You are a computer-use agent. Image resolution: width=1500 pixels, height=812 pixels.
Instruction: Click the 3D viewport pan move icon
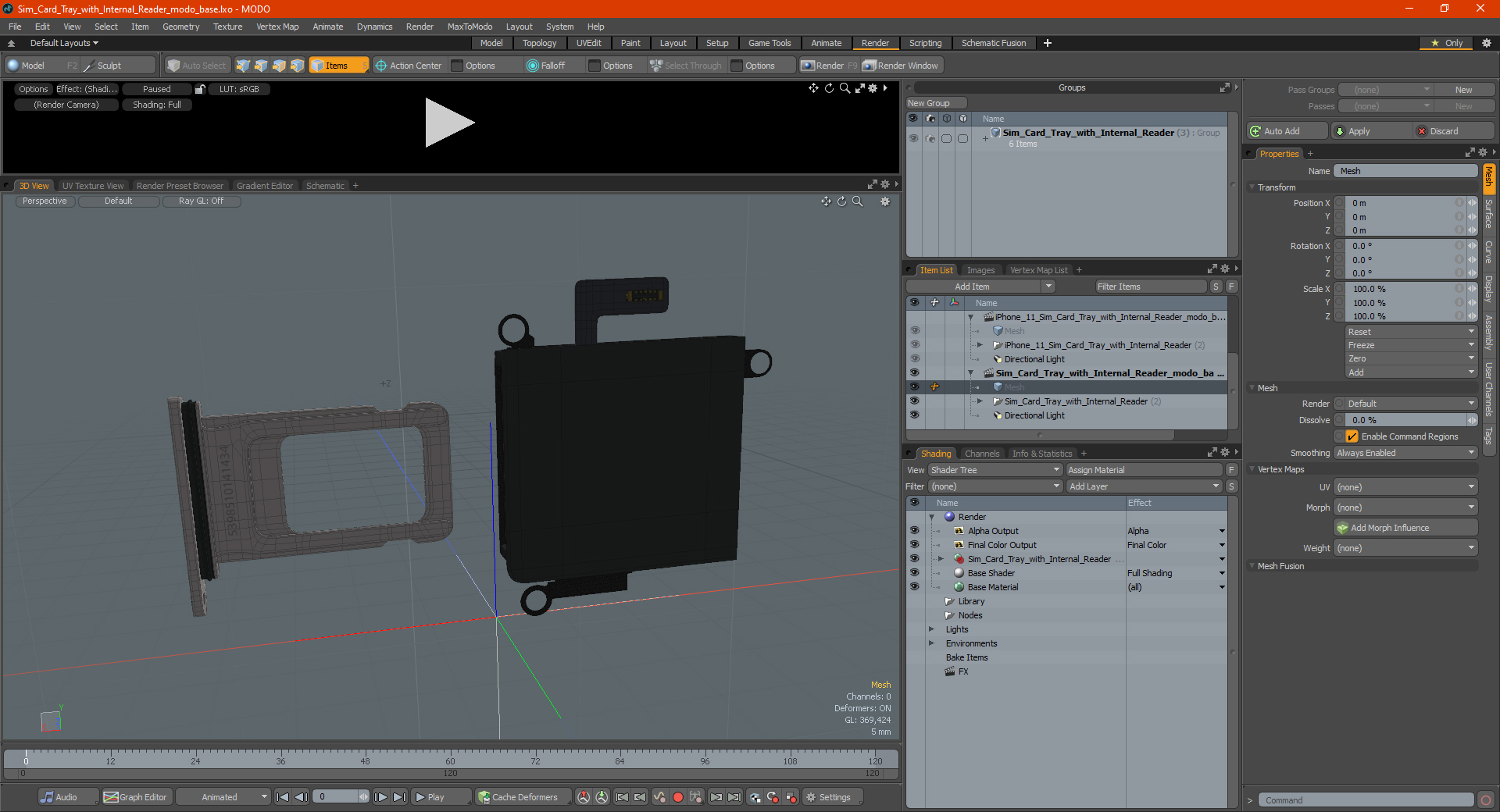tap(826, 201)
